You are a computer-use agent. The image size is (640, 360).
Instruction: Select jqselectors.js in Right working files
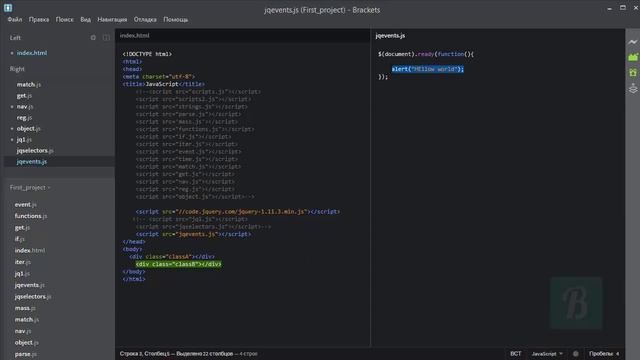(x=35, y=151)
